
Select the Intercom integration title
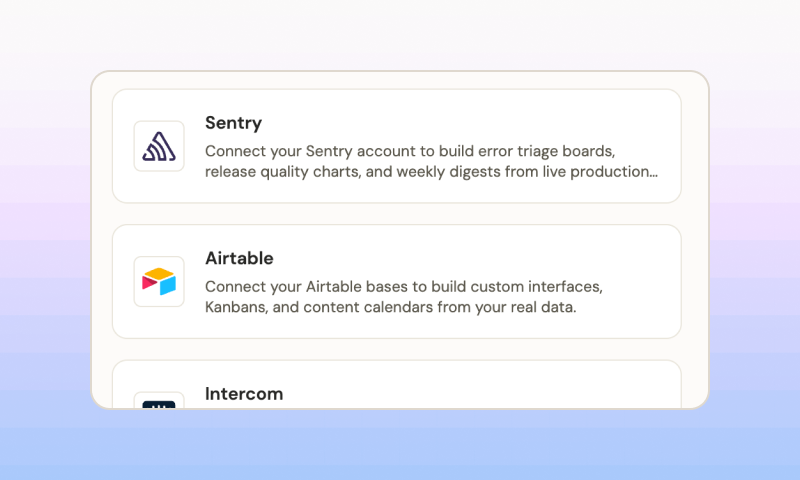point(244,394)
